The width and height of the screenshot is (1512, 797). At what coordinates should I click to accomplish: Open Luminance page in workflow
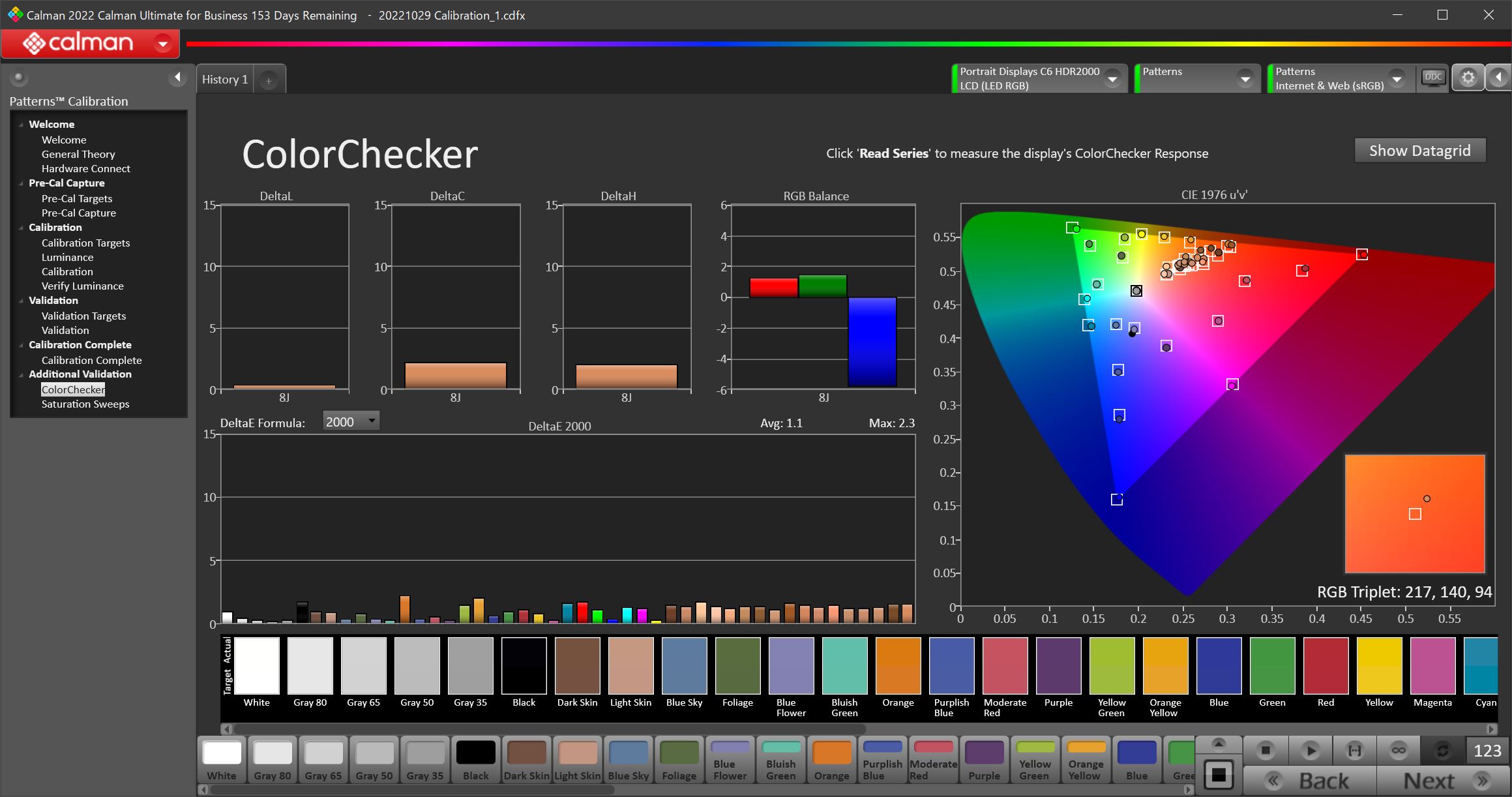(67, 258)
